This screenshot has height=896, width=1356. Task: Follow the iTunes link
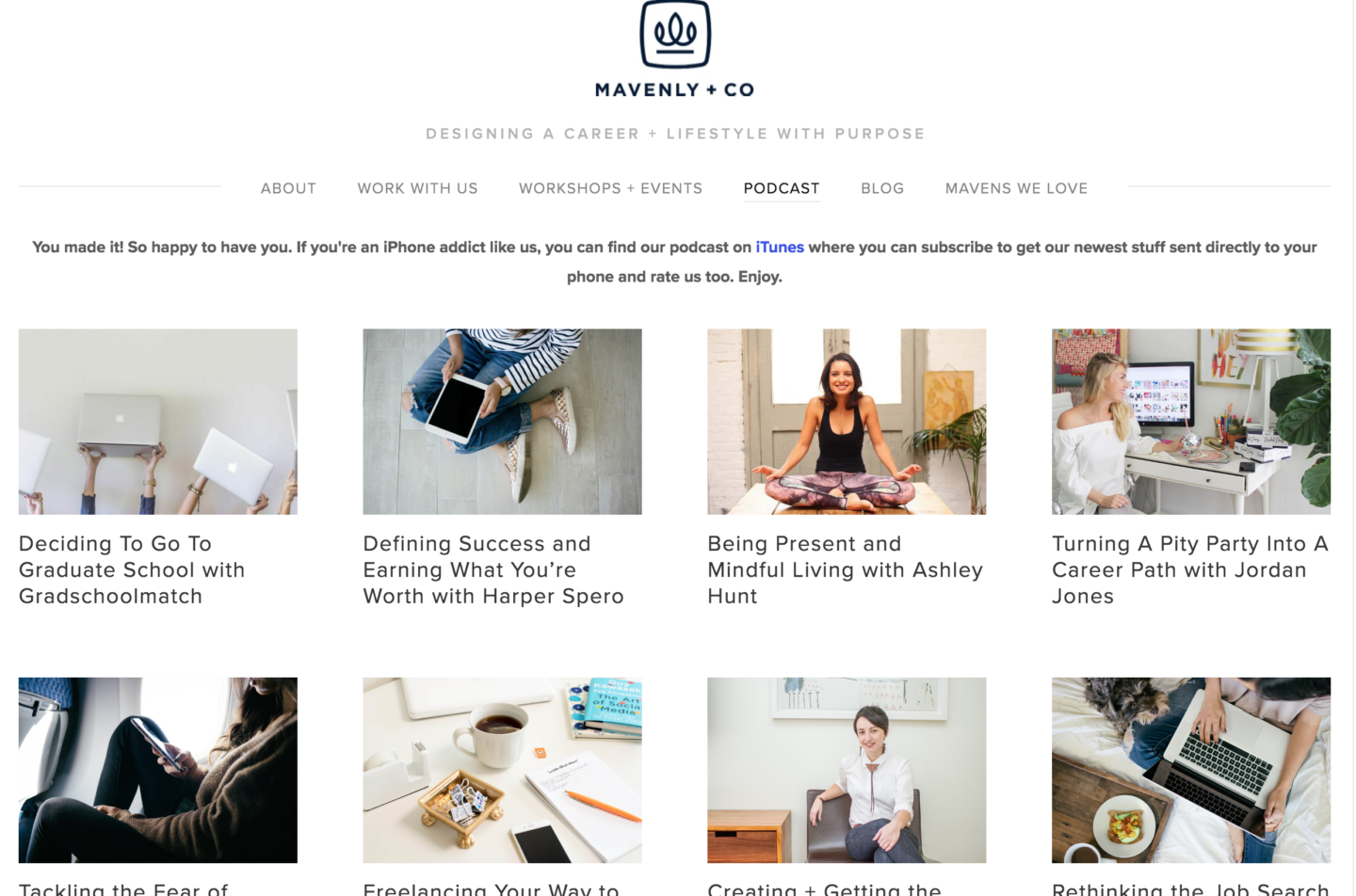coord(780,247)
